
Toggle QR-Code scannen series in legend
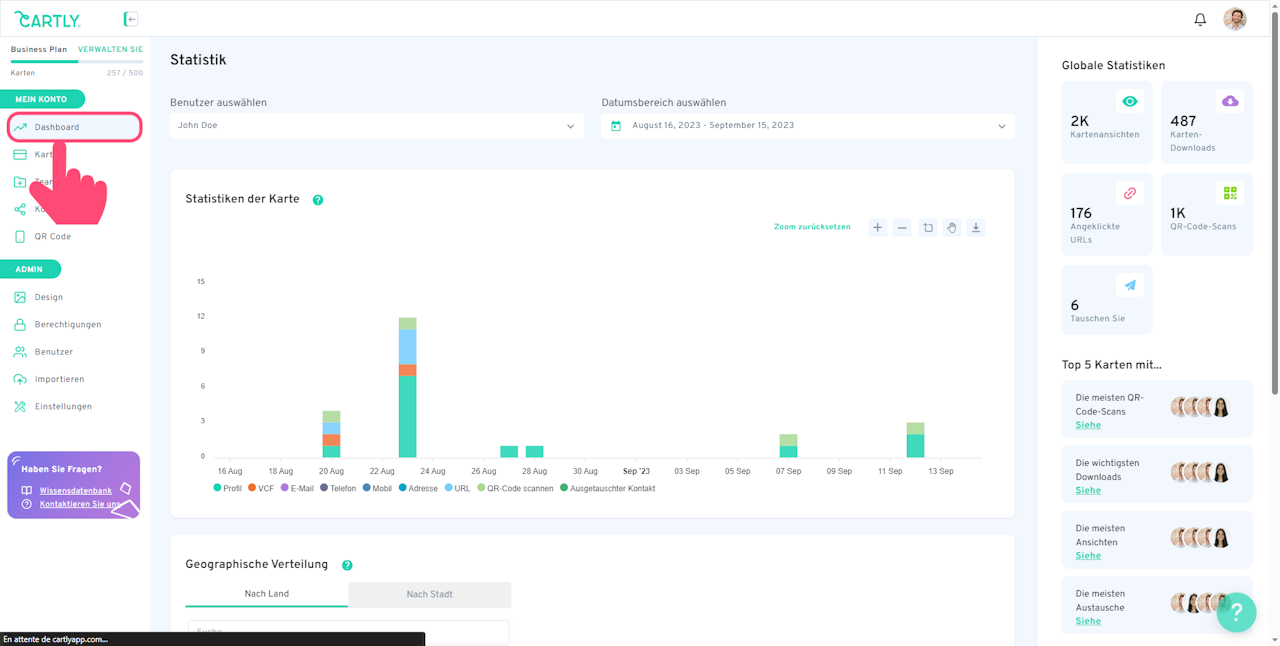coord(515,488)
